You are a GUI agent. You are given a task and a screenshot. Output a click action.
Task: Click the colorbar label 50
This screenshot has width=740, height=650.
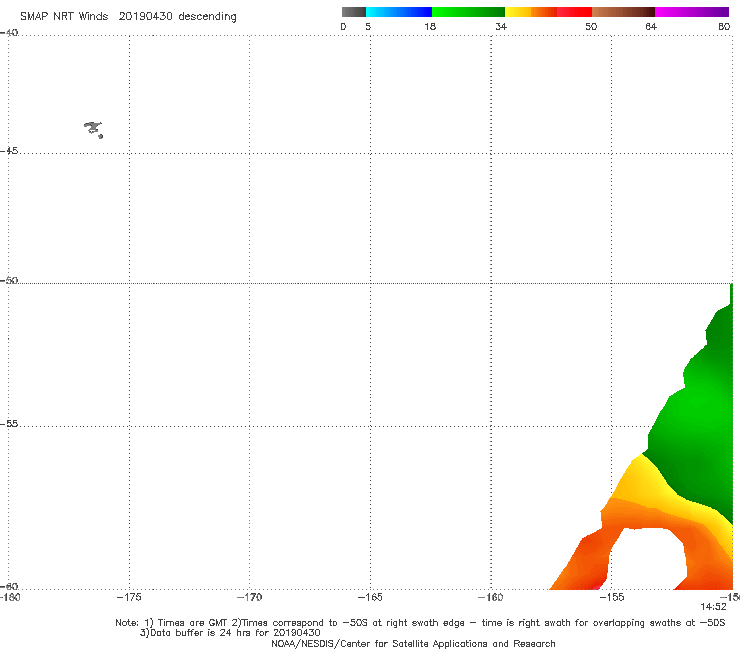[x=591, y=26]
